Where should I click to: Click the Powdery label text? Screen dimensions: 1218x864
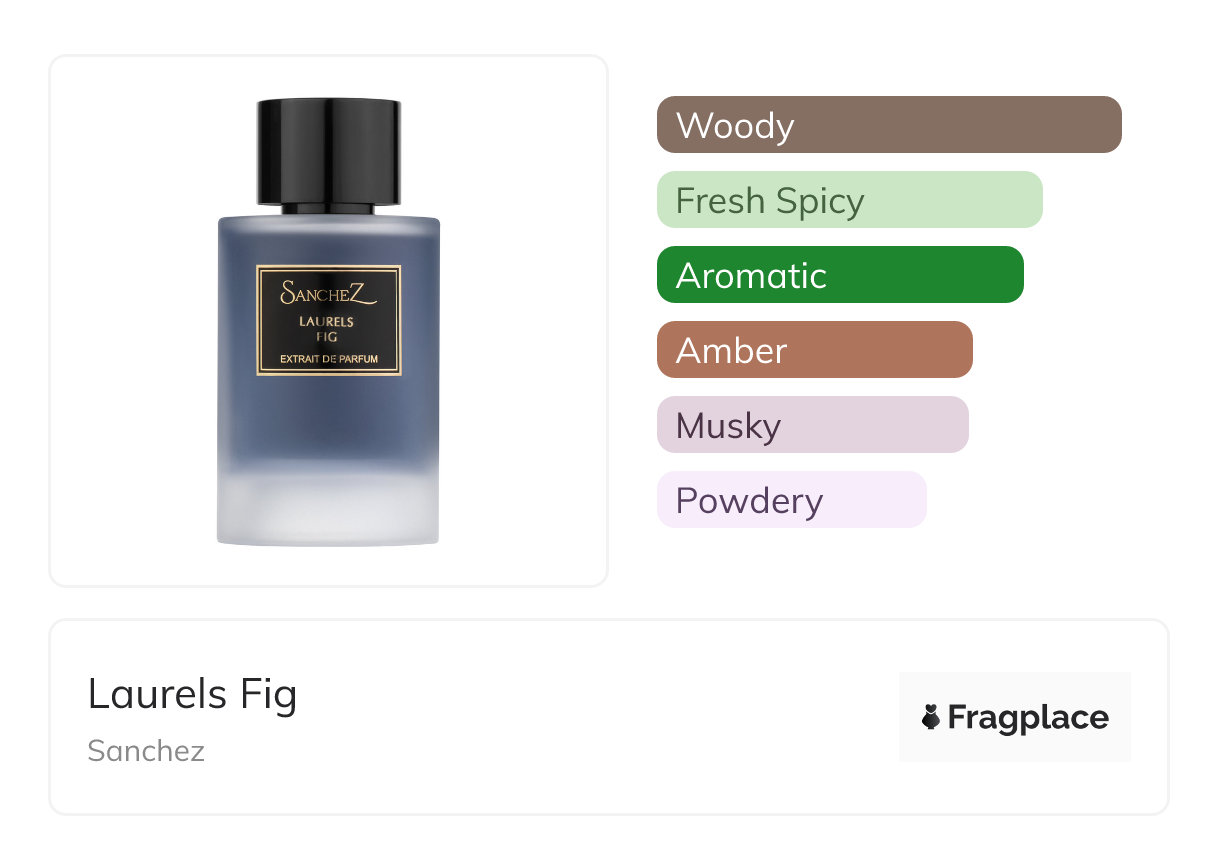(749, 502)
